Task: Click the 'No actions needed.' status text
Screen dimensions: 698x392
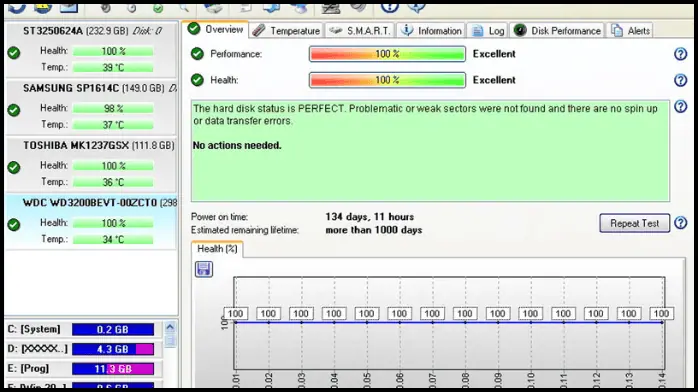Action: point(237,145)
